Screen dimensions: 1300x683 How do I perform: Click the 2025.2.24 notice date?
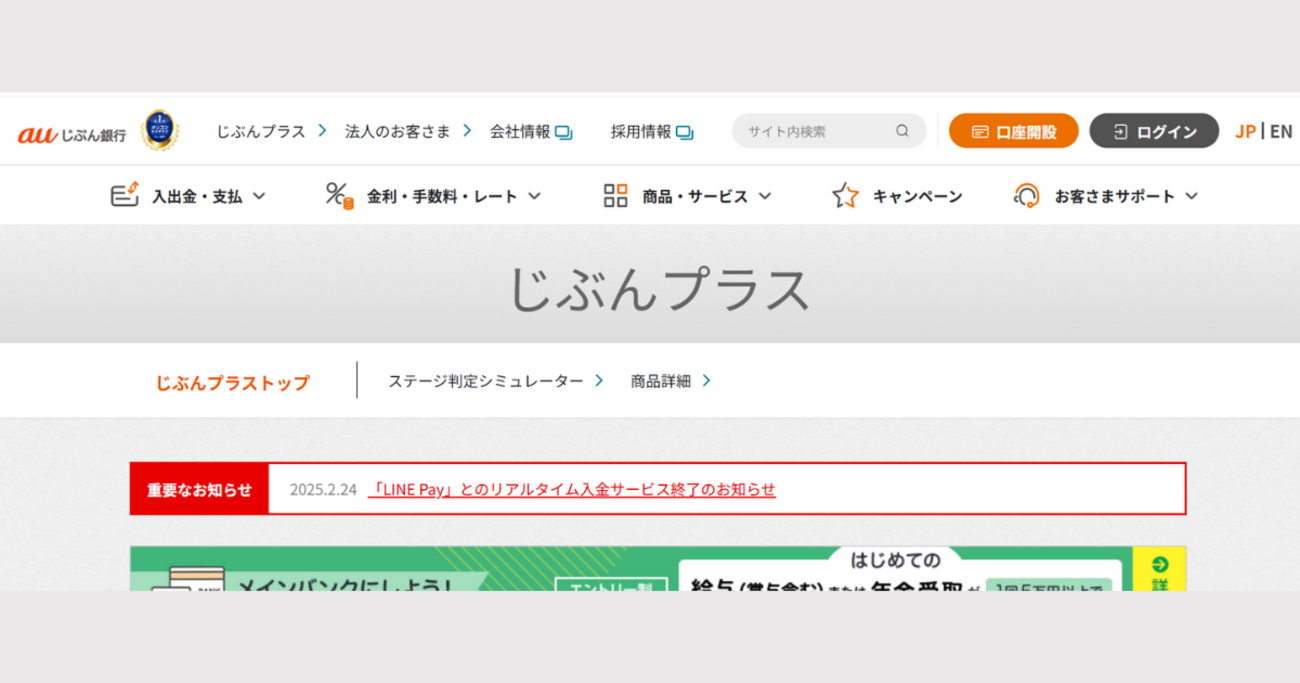323,489
